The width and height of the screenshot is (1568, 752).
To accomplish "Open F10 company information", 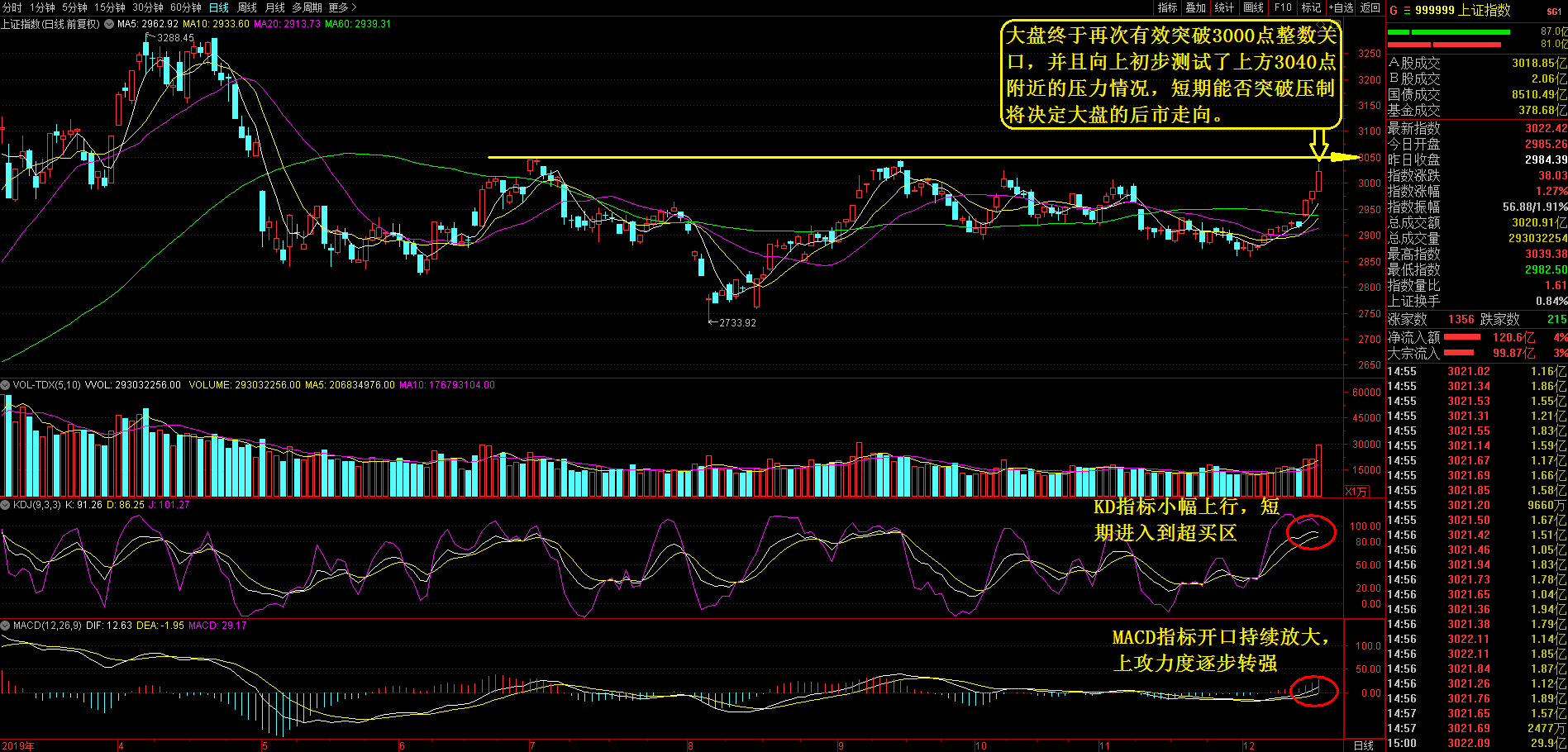I will (1283, 7).
